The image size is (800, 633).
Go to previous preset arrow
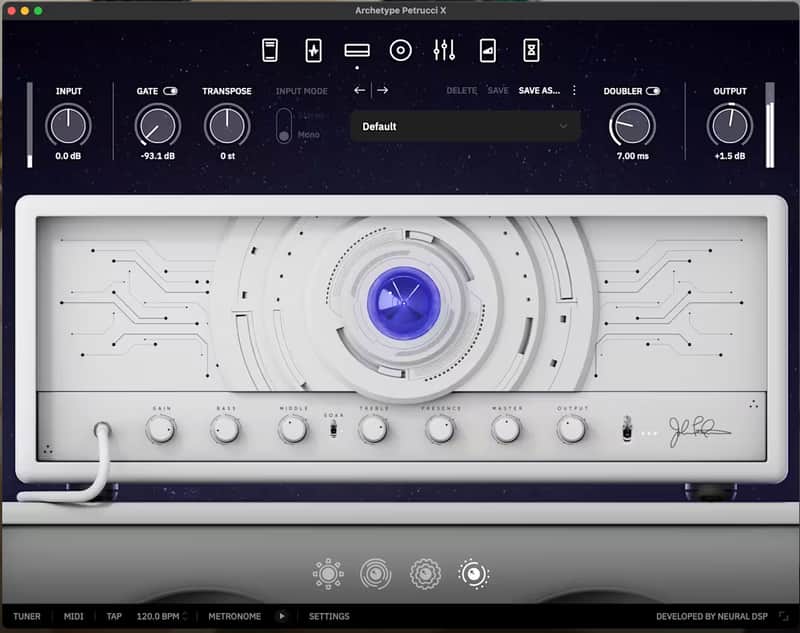360,90
